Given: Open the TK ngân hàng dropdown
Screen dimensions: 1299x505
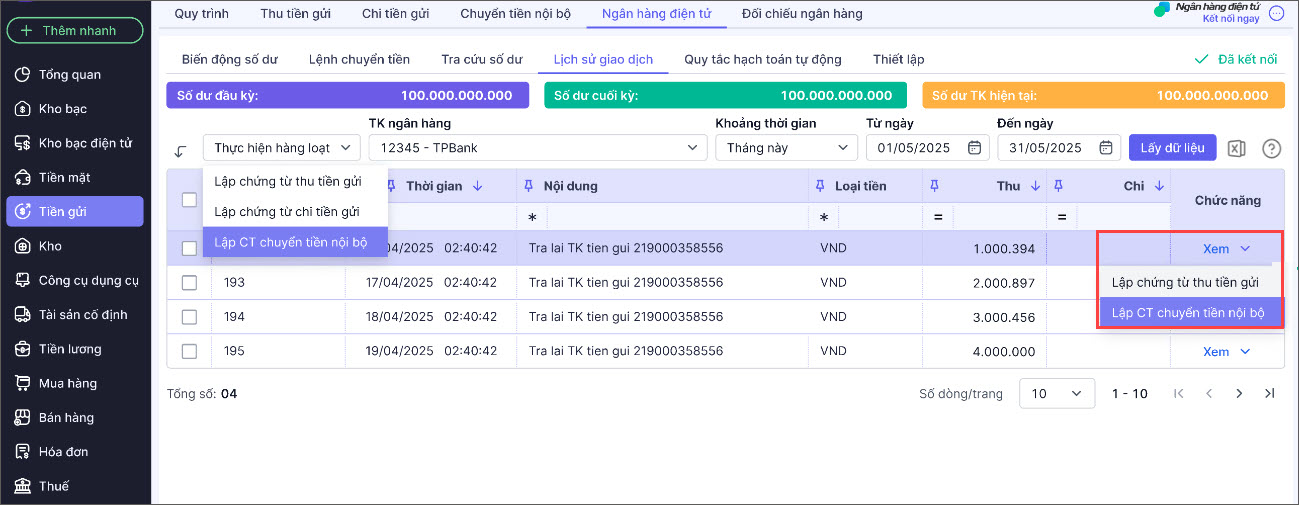Looking at the screenshot, I should [537, 148].
